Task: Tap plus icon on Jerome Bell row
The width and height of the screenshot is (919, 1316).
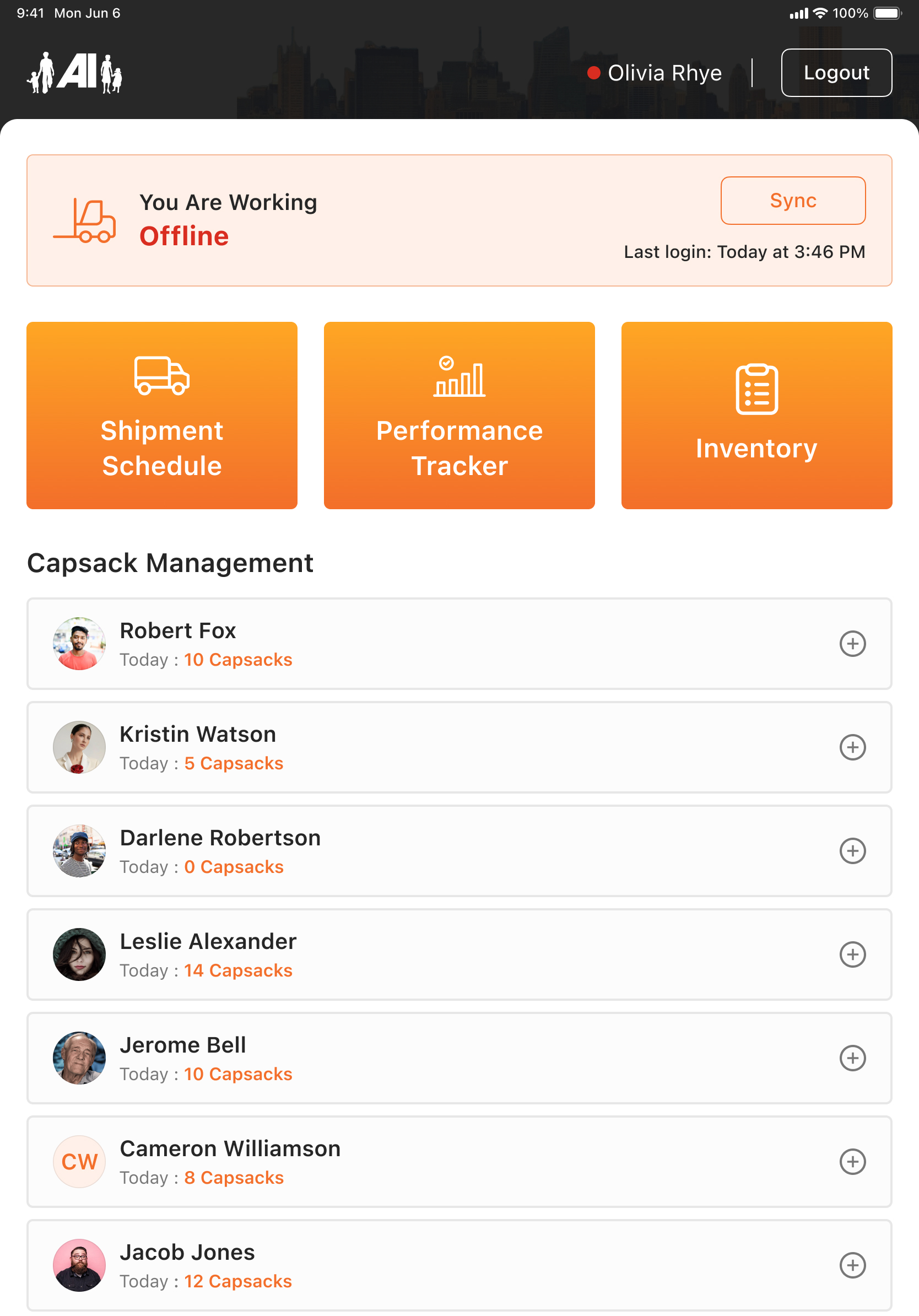Action: point(852,1058)
